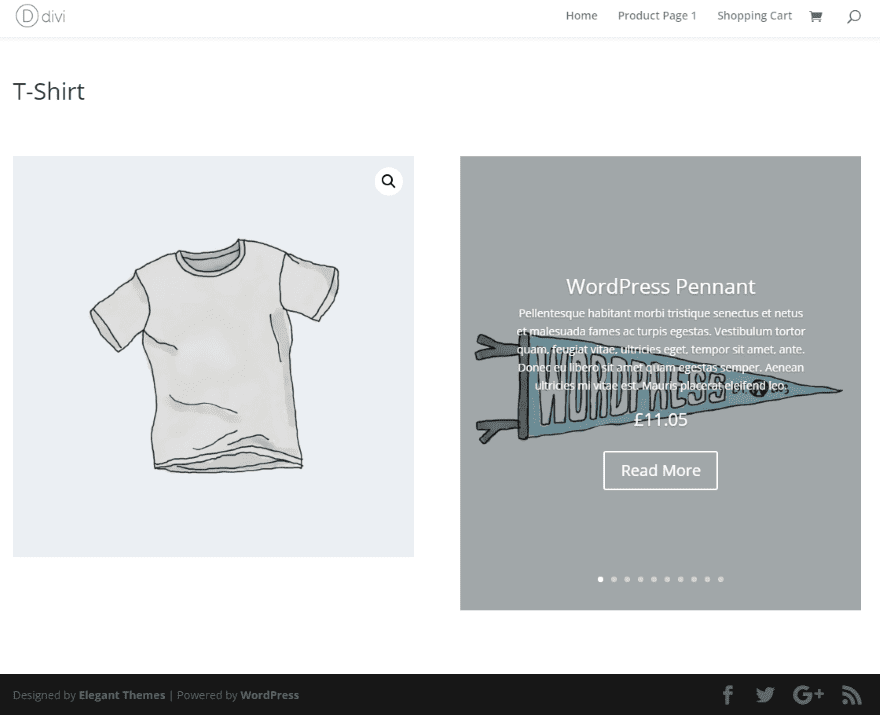Image resolution: width=880 pixels, height=715 pixels.
Task: Open the Twitter footer icon
Action: 765,695
